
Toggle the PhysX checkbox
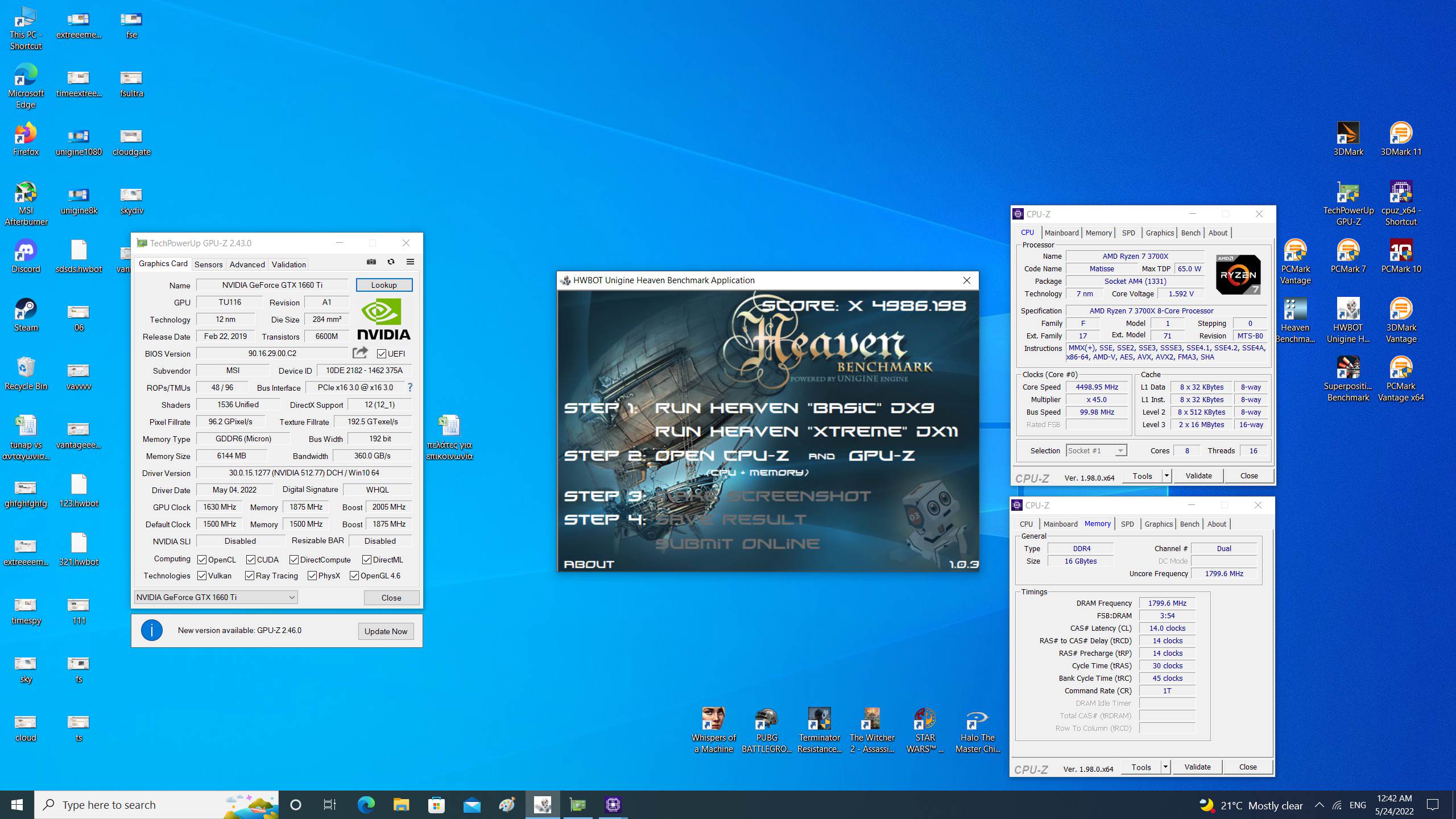point(312,576)
